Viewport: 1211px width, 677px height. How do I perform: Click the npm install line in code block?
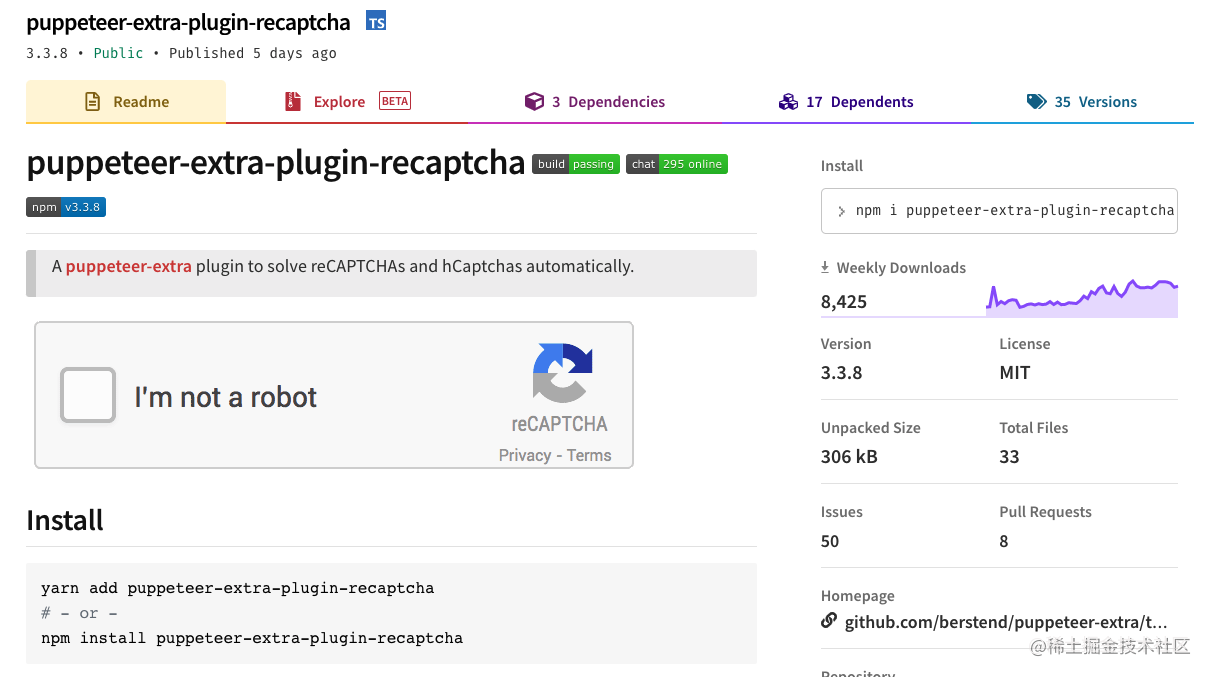252,638
